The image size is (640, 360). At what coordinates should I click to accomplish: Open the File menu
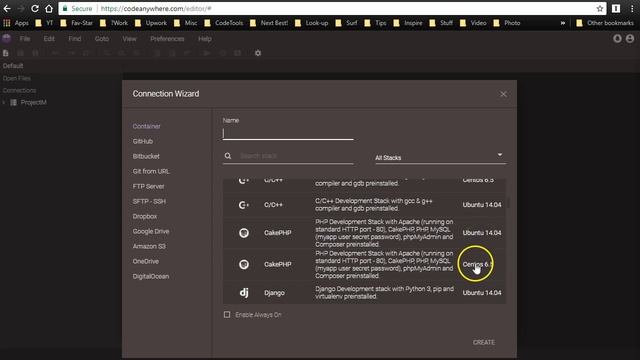25,39
